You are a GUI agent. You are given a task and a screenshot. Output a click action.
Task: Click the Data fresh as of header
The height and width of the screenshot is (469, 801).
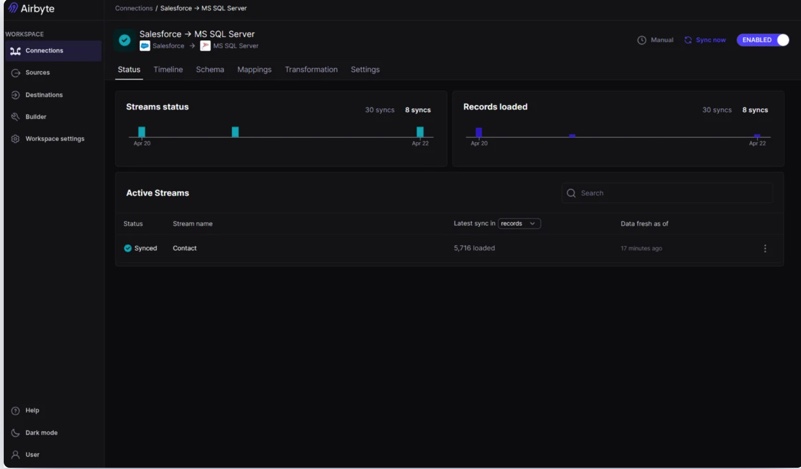[x=644, y=224]
